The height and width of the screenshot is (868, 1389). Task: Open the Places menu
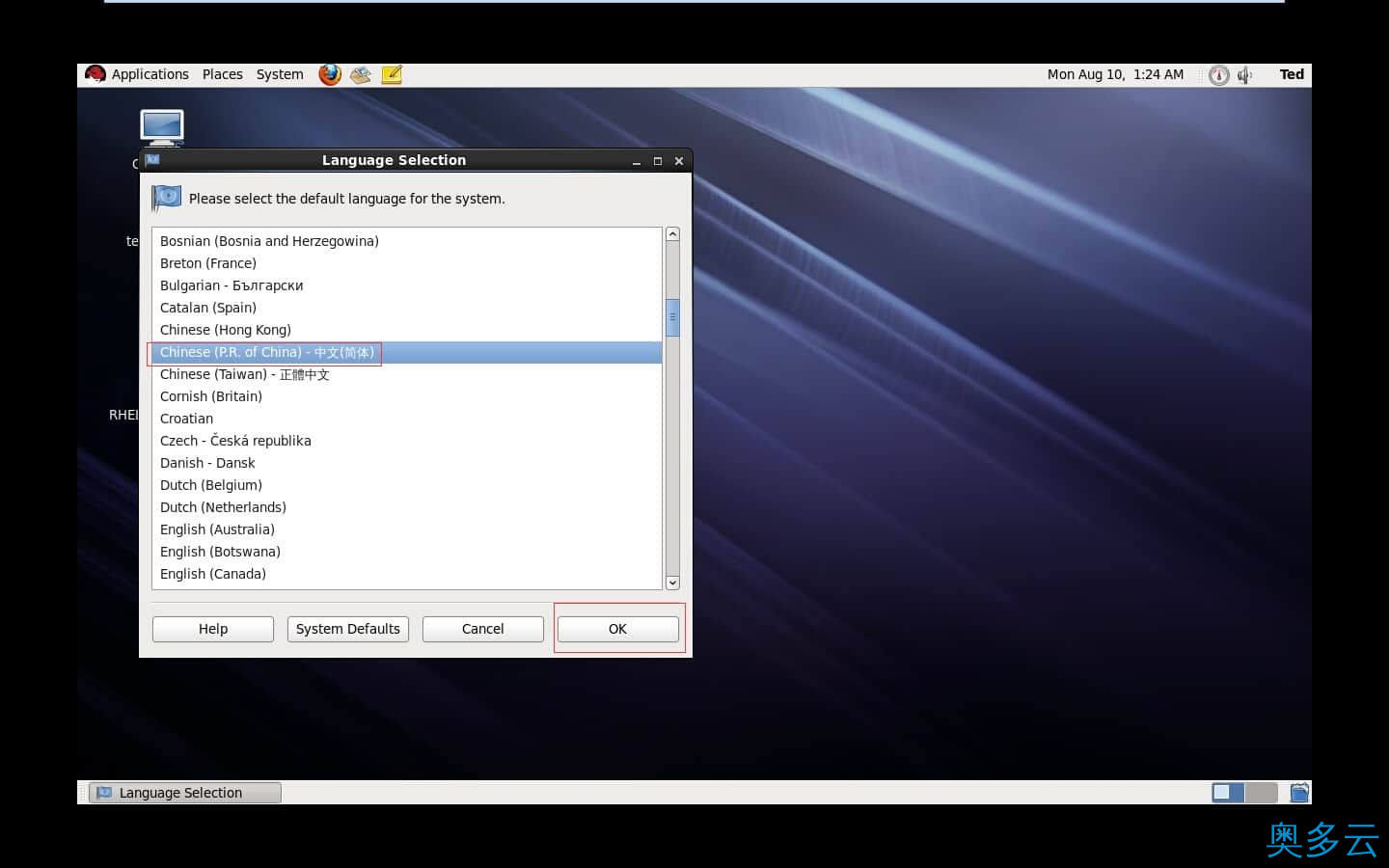[x=222, y=74]
